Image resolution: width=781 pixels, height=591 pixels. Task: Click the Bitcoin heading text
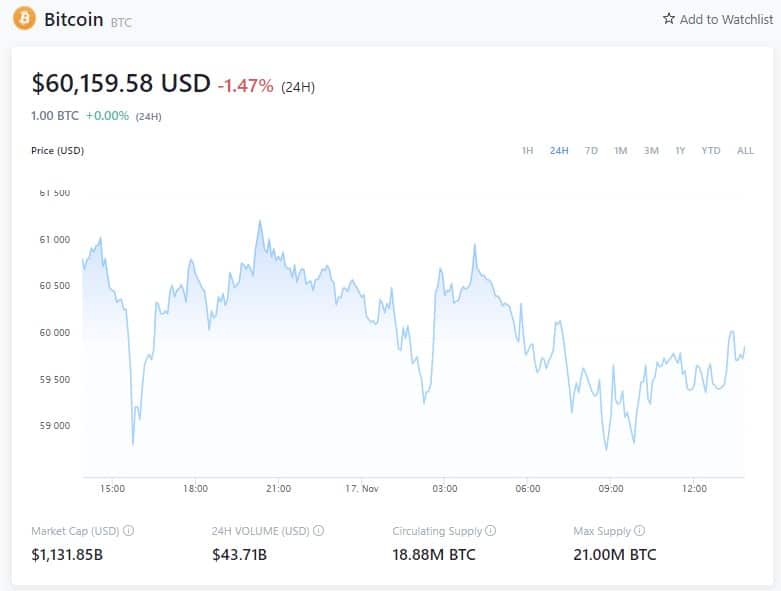click(x=74, y=19)
